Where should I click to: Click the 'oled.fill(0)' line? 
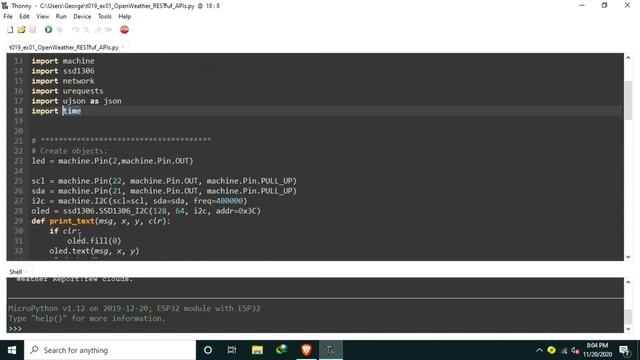point(94,241)
